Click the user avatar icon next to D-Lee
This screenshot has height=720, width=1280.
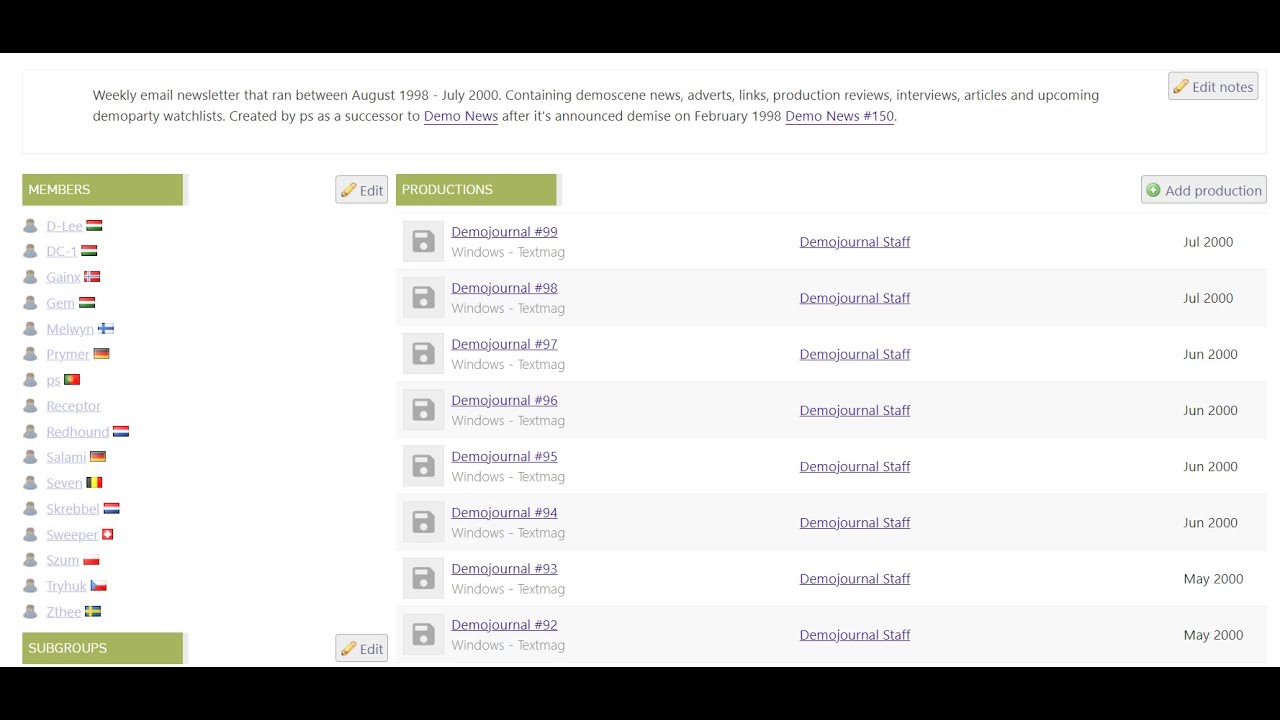tap(30, 226)
